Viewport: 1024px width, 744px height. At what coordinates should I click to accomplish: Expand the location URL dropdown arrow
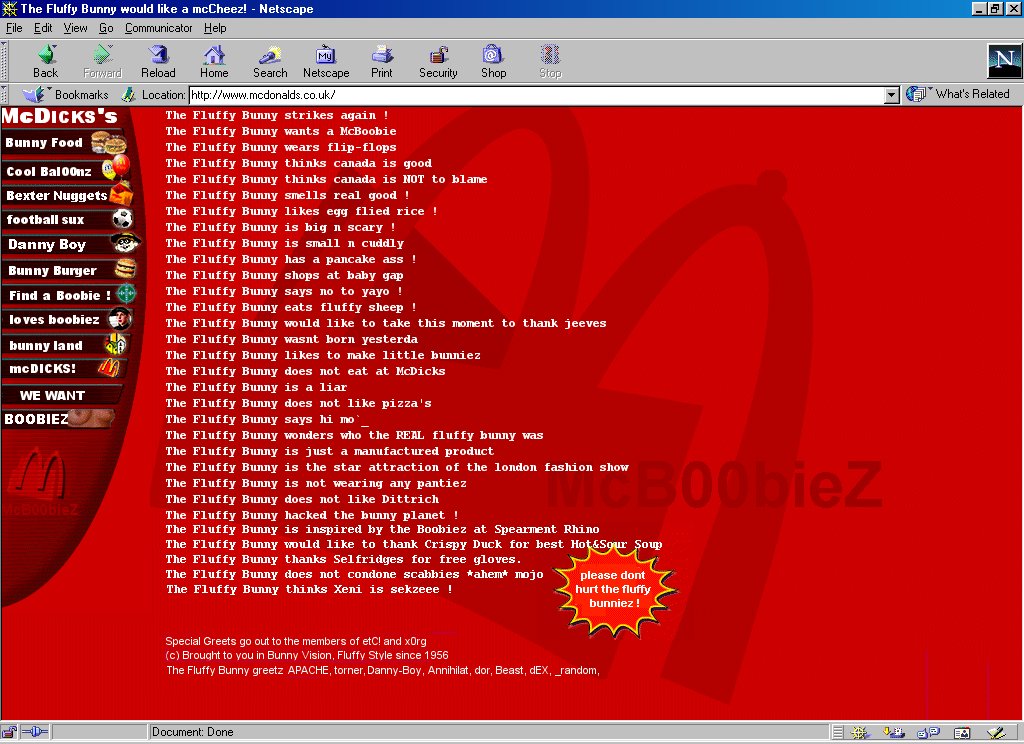coord(891,95)
